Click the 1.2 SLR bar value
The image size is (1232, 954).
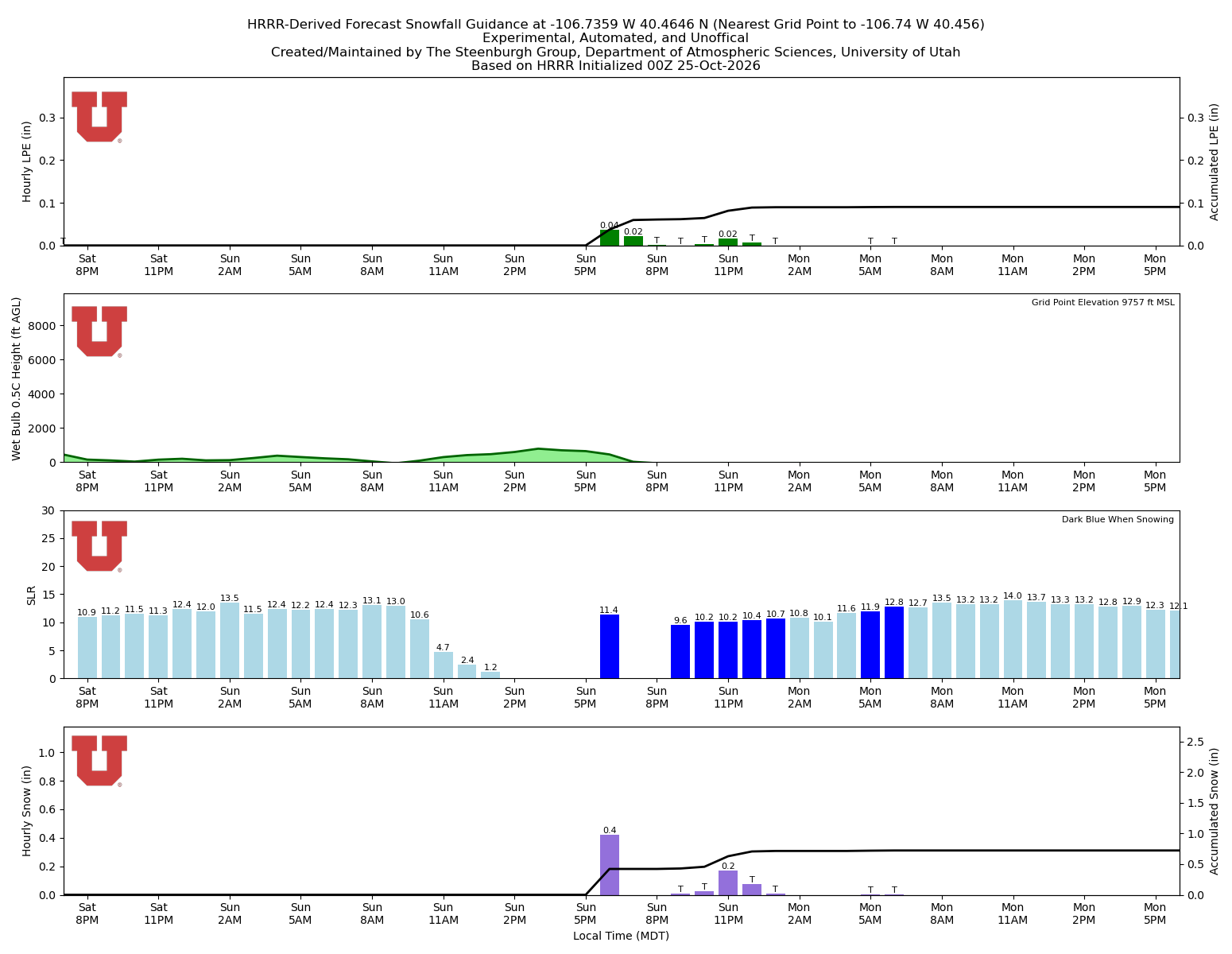click(x=490, y=668)
